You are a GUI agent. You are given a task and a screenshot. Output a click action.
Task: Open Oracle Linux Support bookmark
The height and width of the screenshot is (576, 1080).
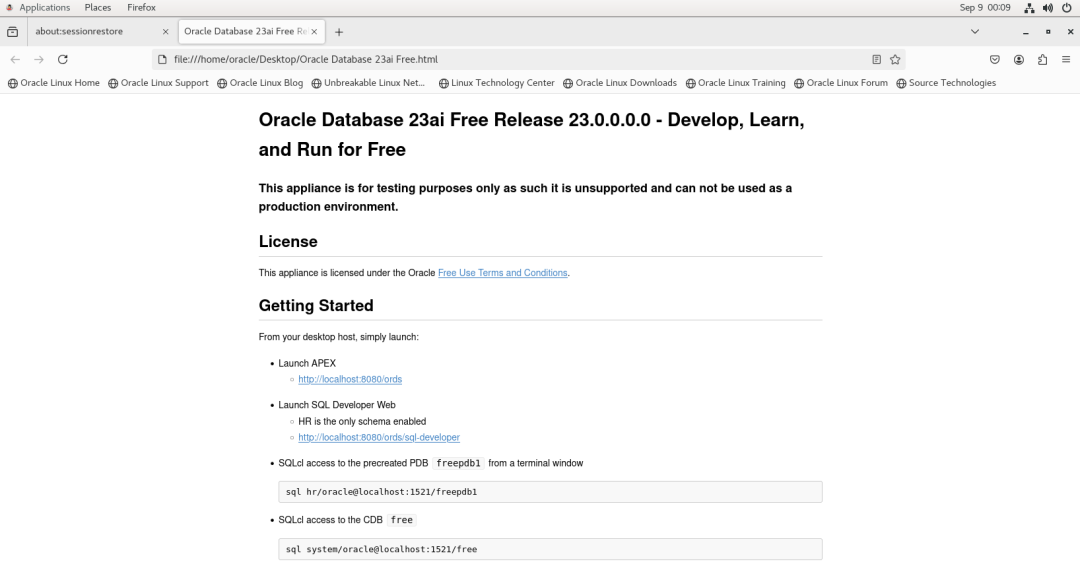pos(158,83)
